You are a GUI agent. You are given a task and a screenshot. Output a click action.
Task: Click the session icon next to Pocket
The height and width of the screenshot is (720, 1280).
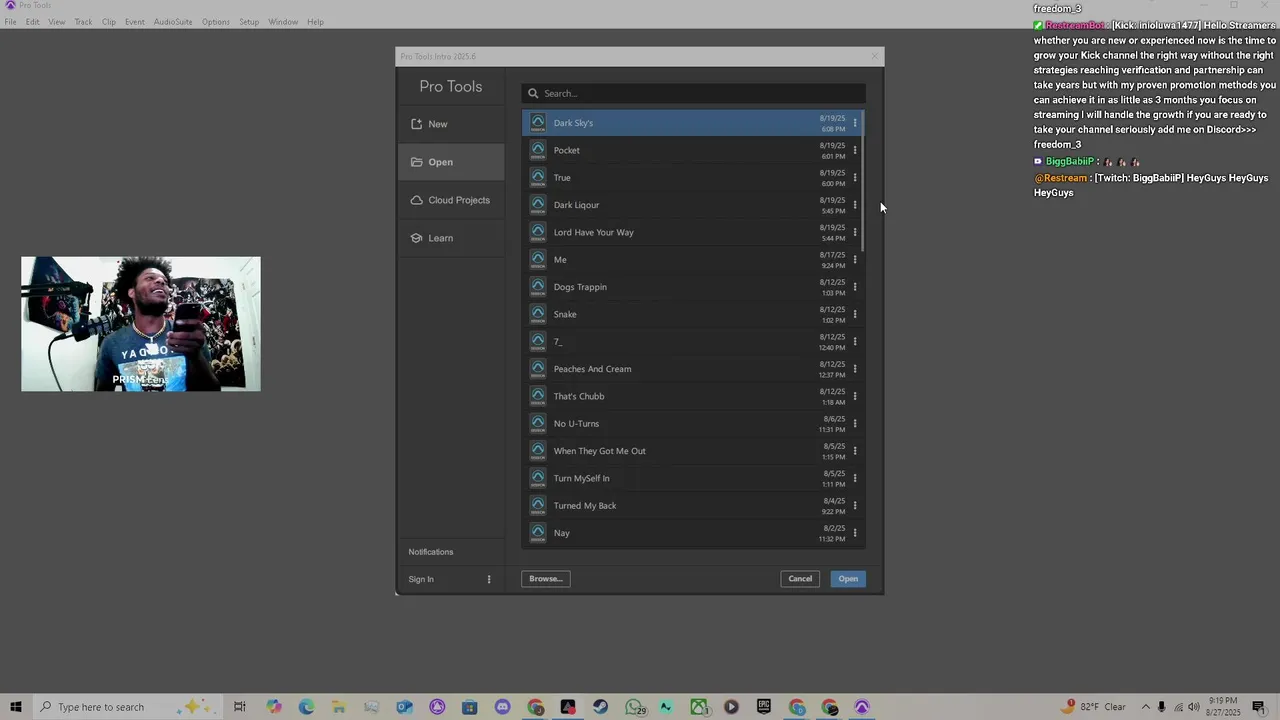pyautogui.click(x=538, y=150)
